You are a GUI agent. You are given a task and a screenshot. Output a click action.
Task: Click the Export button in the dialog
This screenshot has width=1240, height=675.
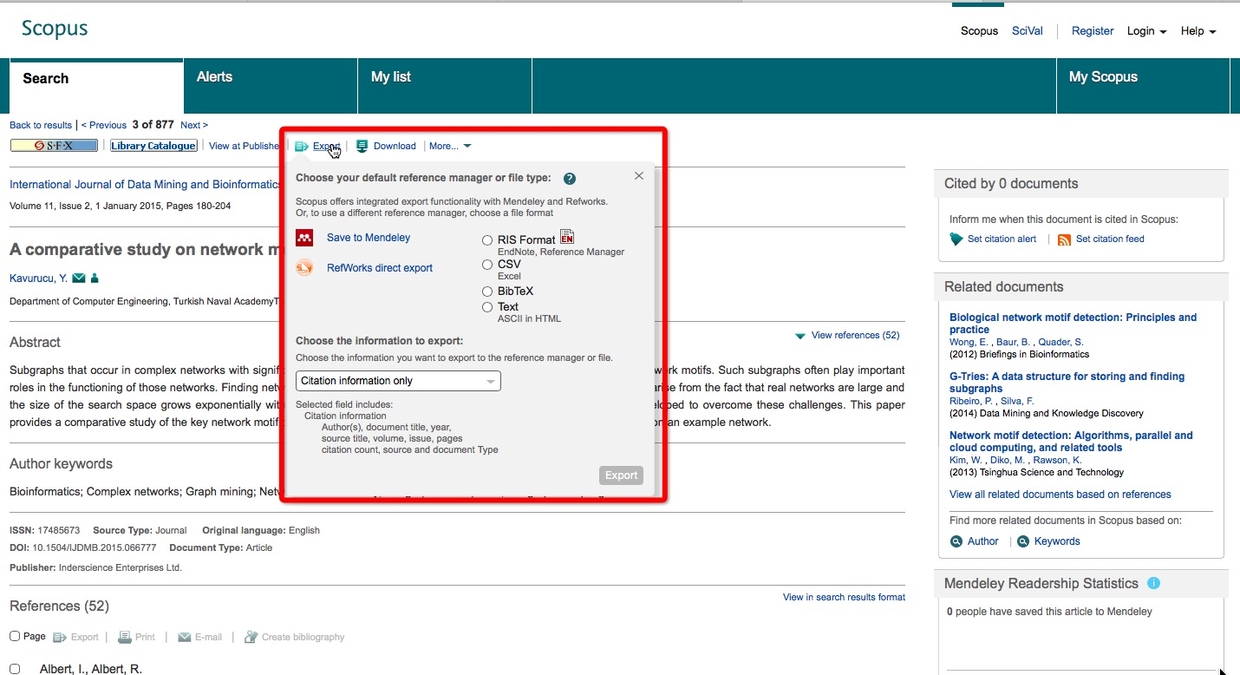click(x=621, y=475)
